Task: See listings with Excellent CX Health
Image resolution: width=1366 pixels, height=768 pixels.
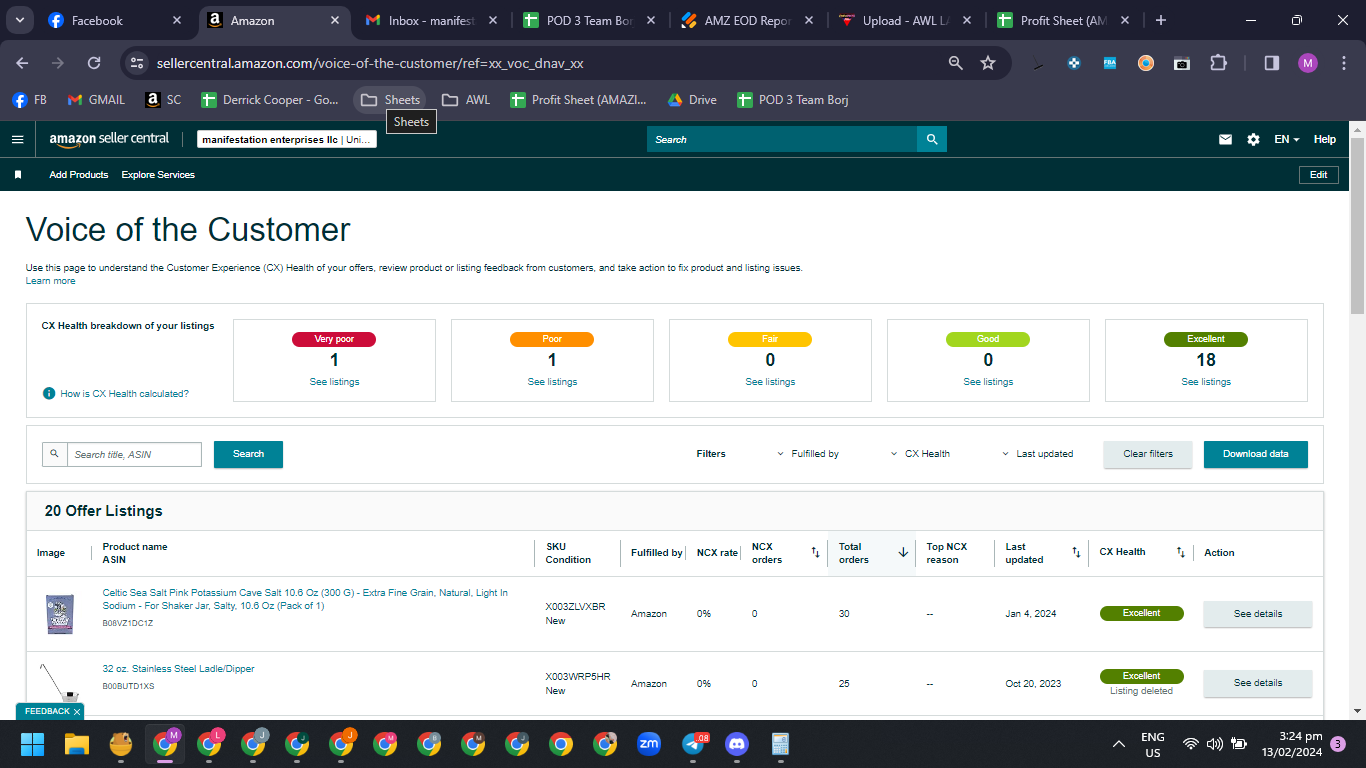Action: 1206,382
